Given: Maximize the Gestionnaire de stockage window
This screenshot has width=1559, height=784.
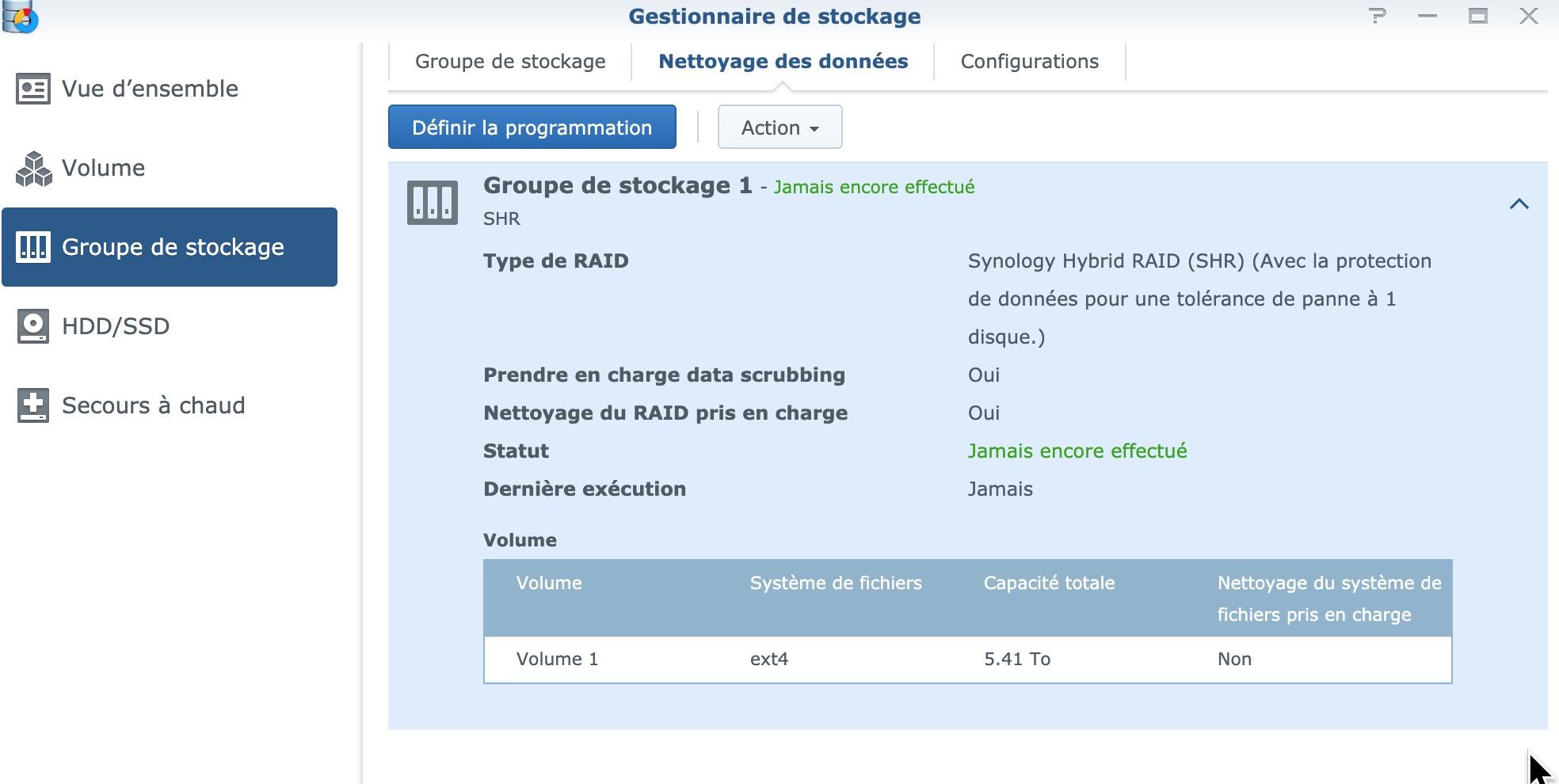Looking at the screenshot, I should click(1477, 16).
